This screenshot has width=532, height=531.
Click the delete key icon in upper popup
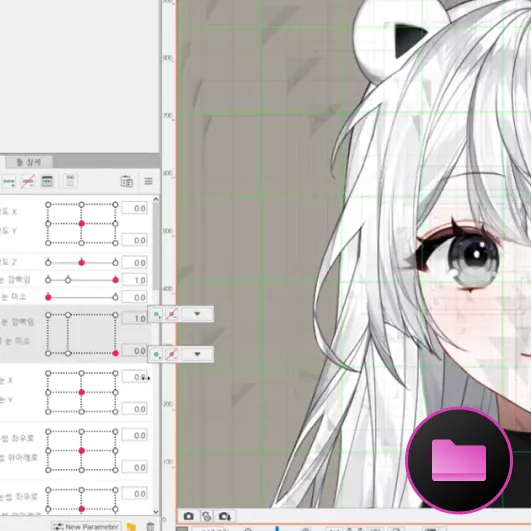(172, 314)
